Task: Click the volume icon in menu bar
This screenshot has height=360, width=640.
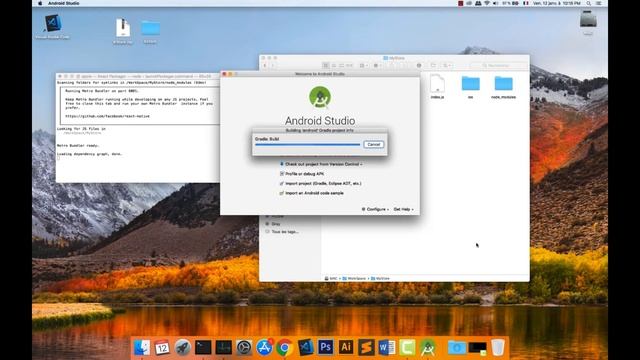Action: pyautogui.click(x=496, y=3)
